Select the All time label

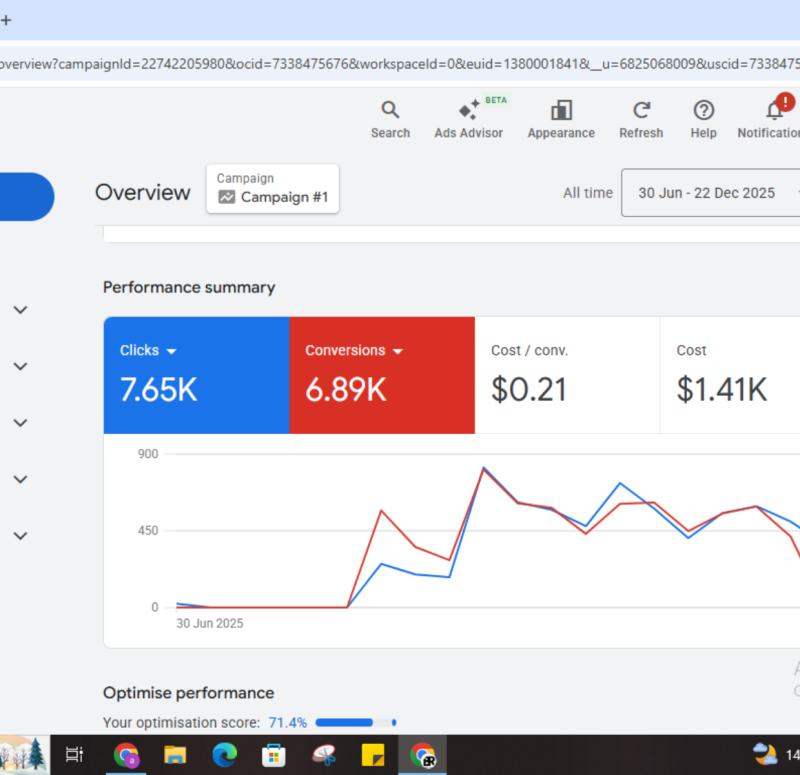588,192
